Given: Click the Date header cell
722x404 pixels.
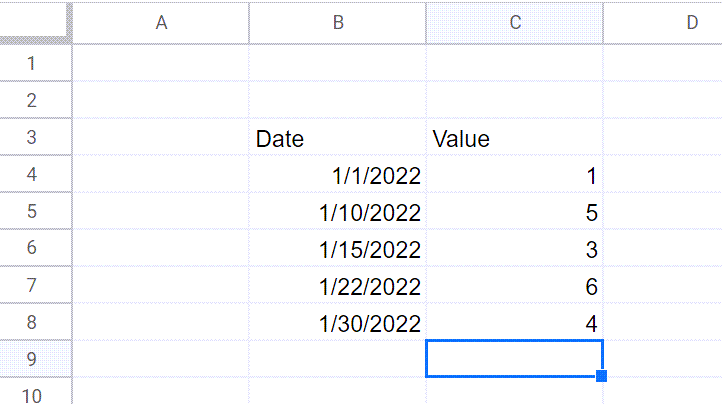Looking at the screenshot, I should 338,139.
